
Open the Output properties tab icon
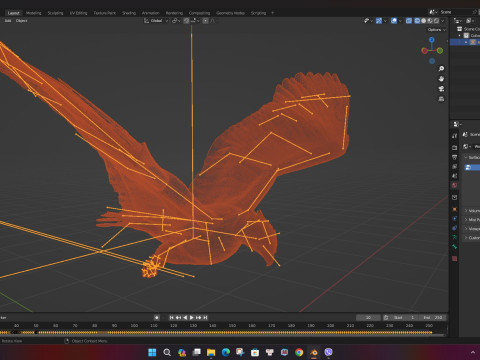(454, 157)
